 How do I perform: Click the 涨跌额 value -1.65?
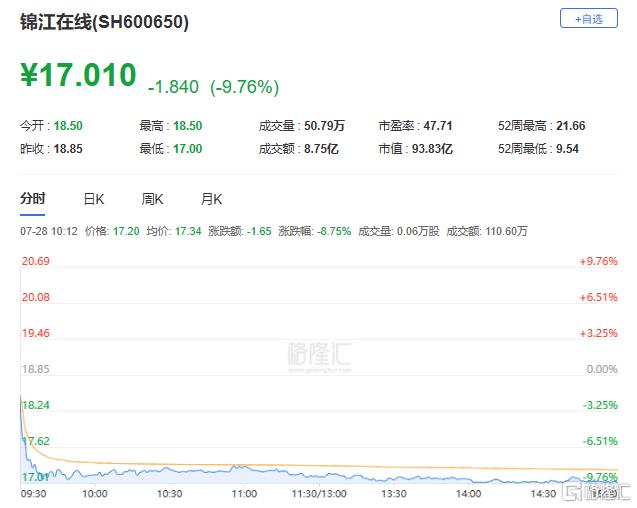(x=259, y=231)
